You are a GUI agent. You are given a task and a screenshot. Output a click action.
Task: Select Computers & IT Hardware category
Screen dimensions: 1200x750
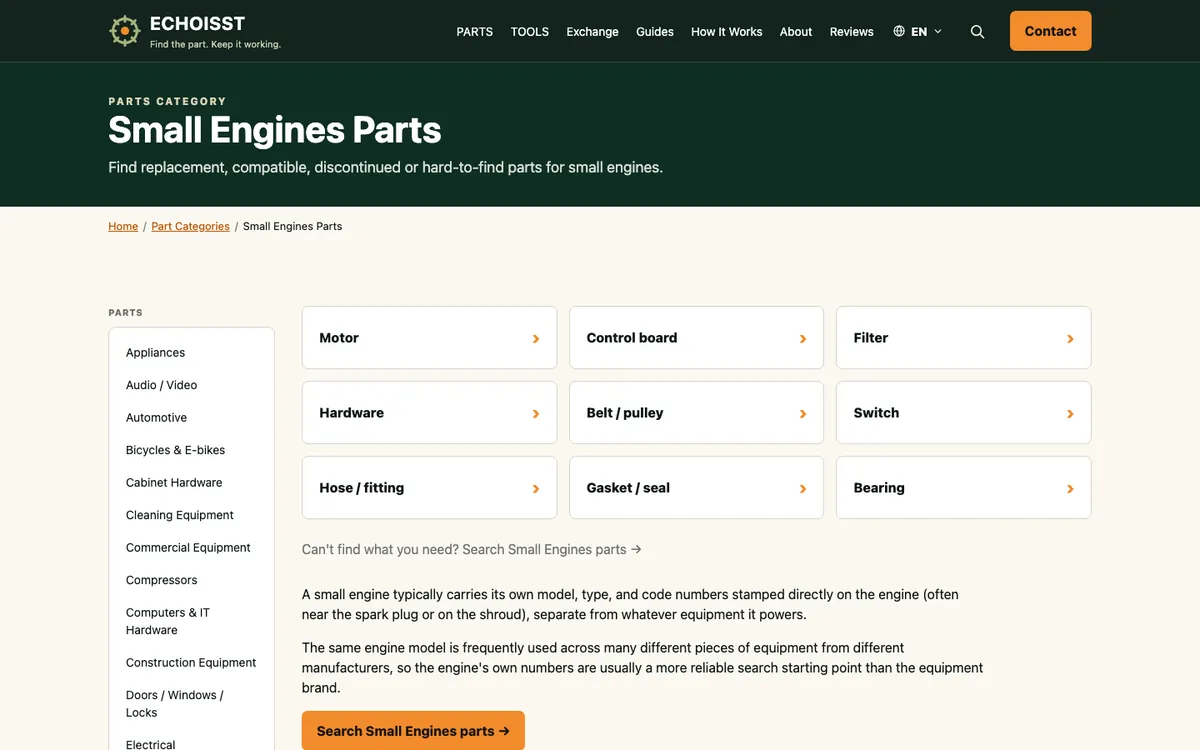[168, 621]
